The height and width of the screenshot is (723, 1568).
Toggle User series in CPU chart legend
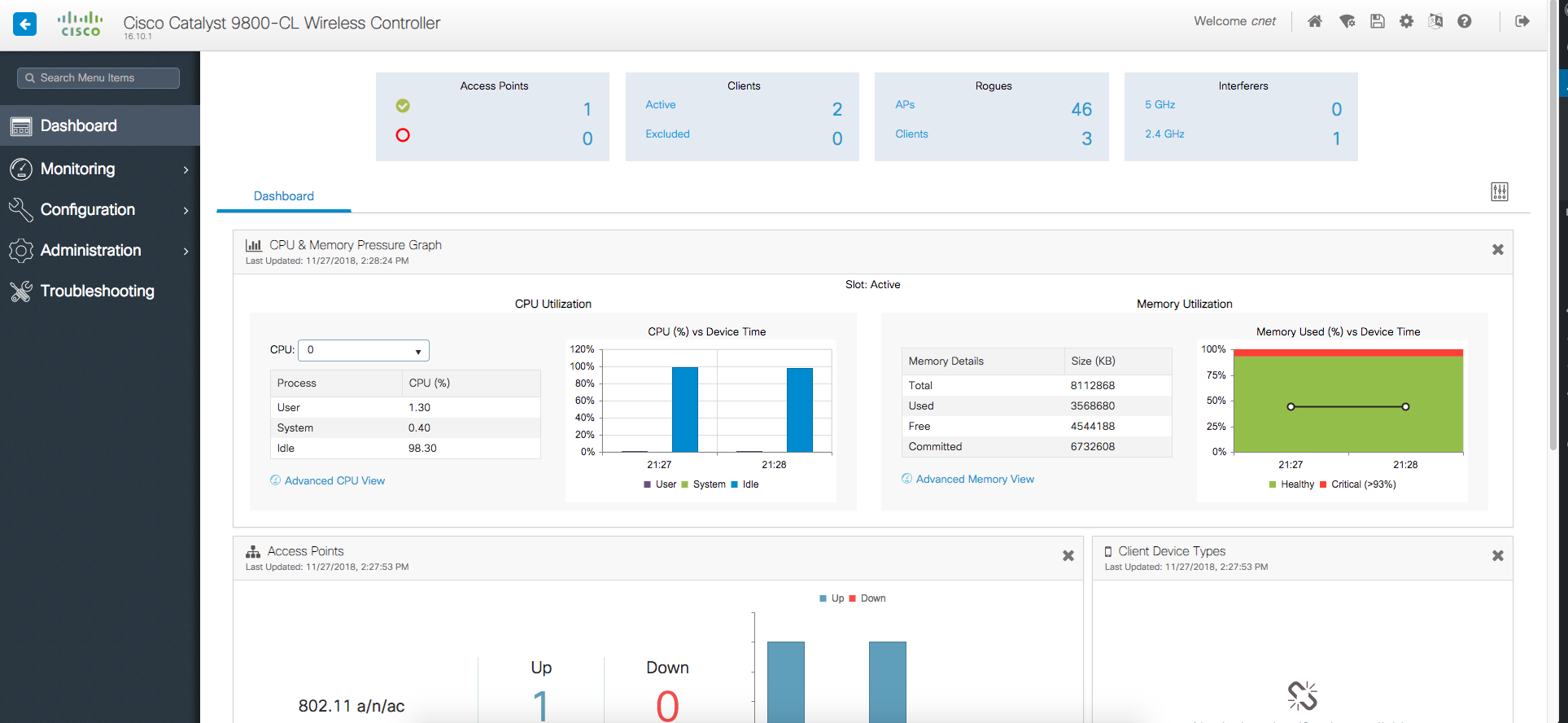point(660,484)
